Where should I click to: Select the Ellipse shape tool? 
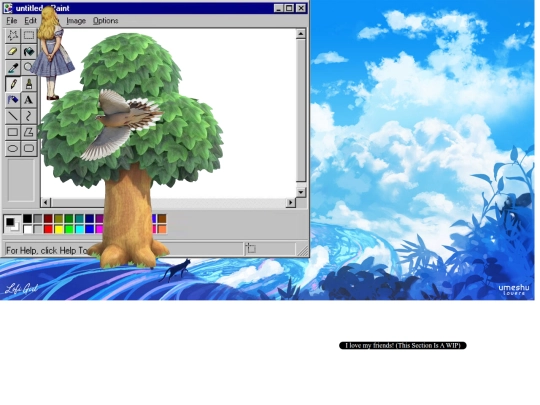click(x=13, y=148)
